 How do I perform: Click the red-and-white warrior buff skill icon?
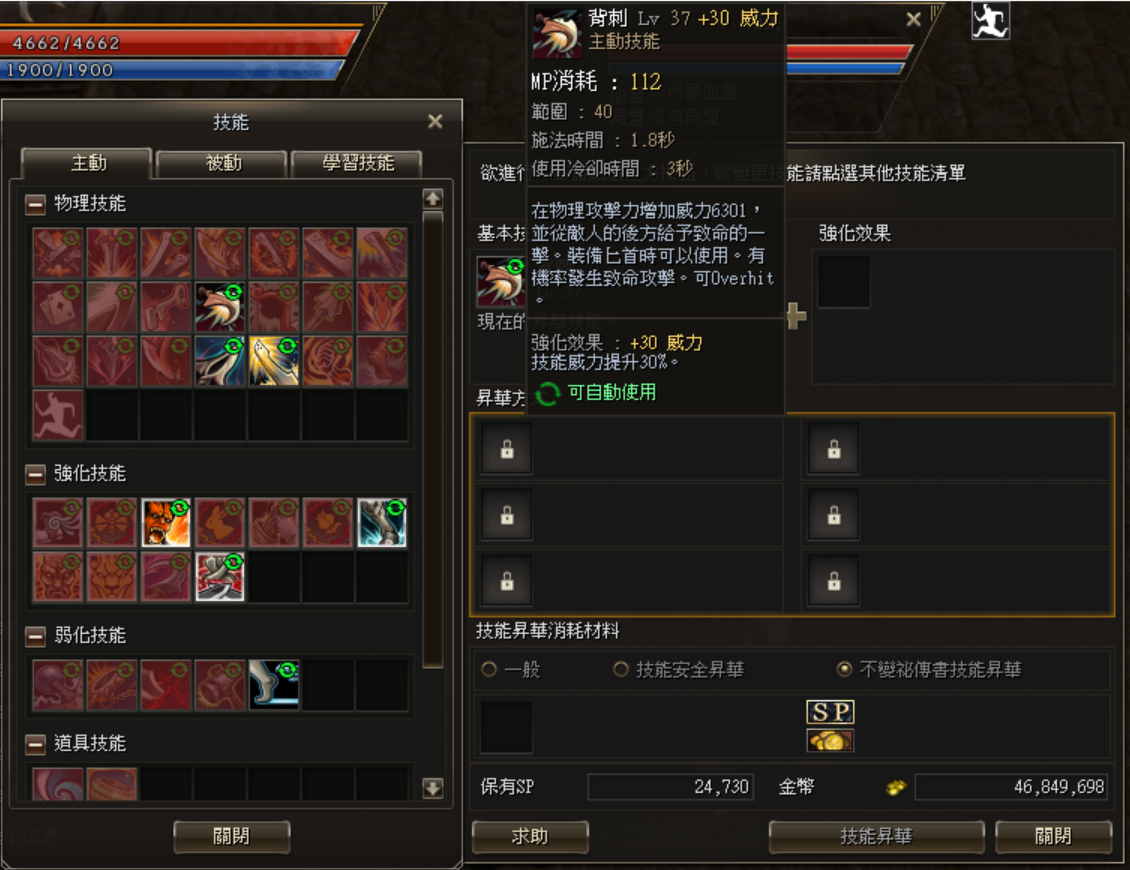pos(220,577)
